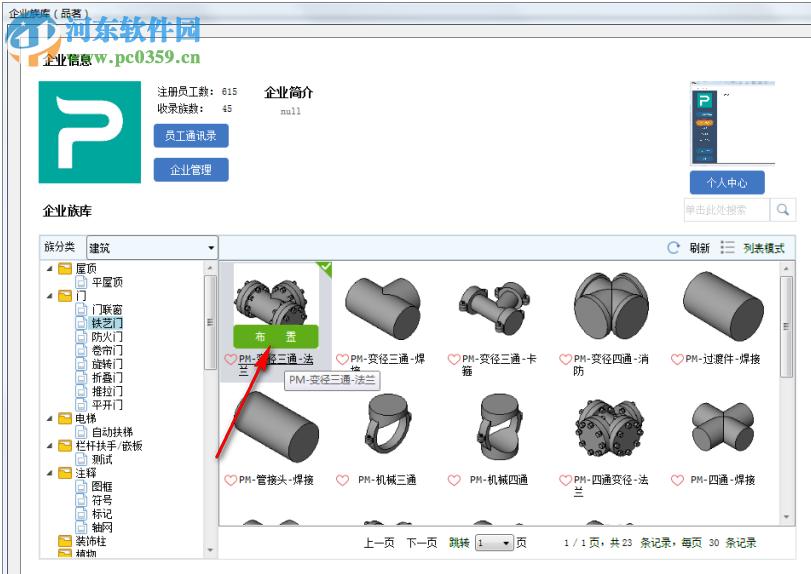Favorite PM-变径四通-消防 with heart icon

pyautogui.click(x=565, y=359)
